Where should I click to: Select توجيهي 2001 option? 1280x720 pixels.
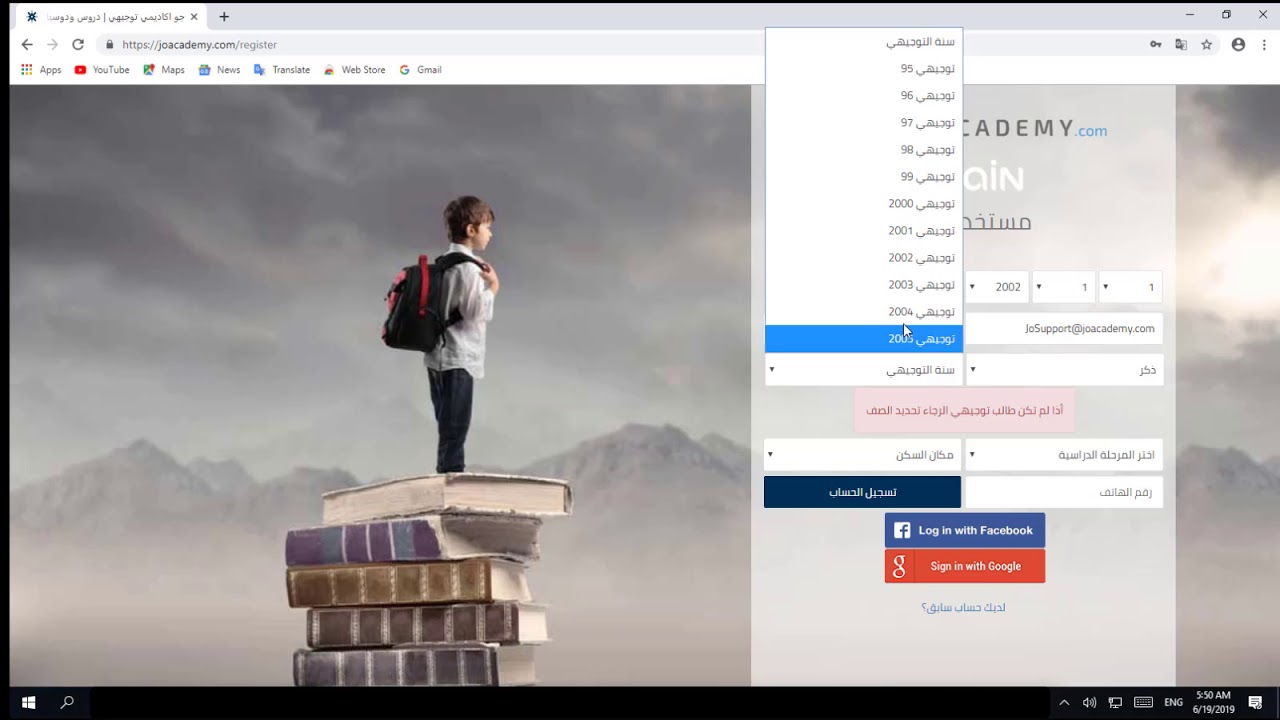click(864, 231)
